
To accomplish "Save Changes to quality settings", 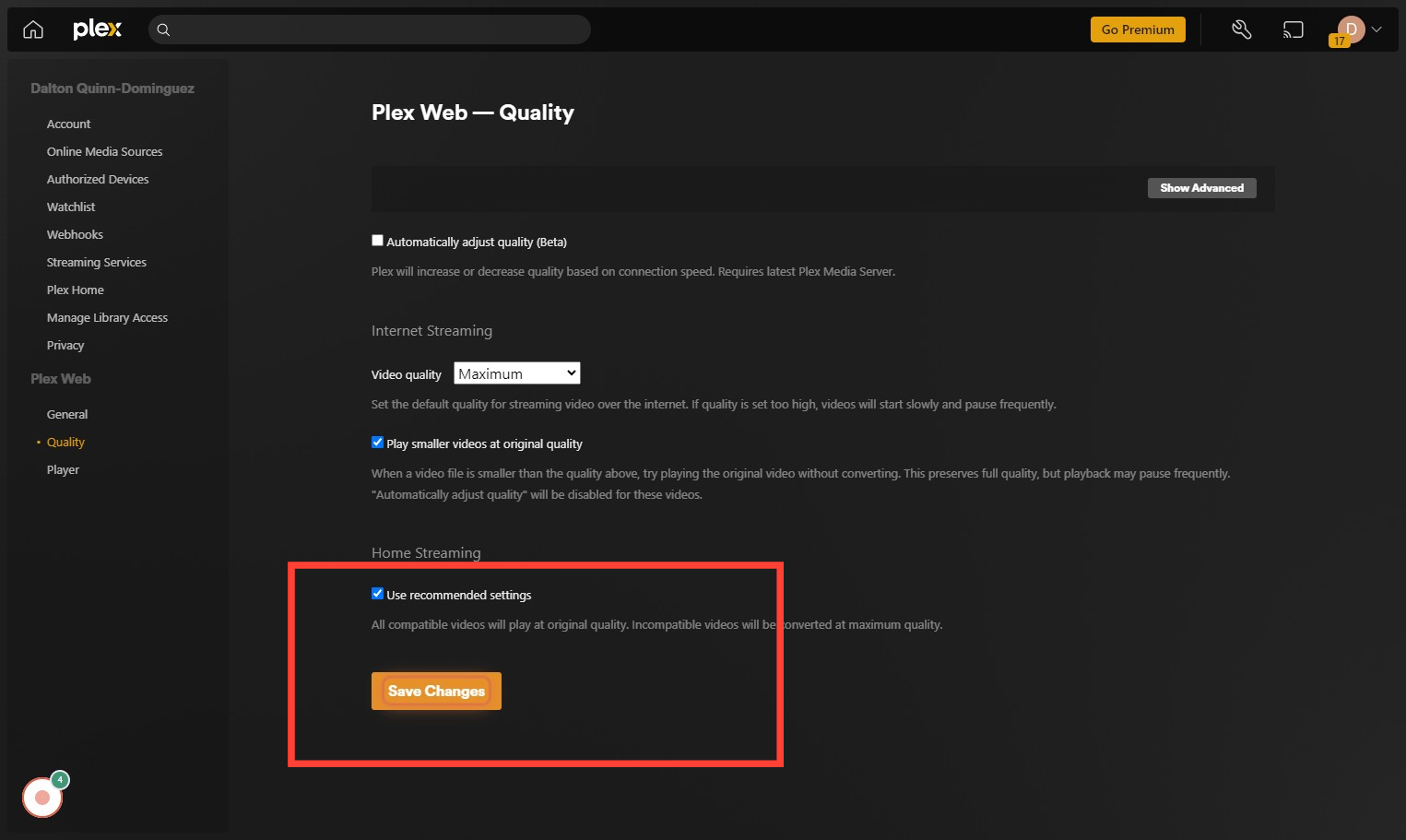I will point(436,691).
